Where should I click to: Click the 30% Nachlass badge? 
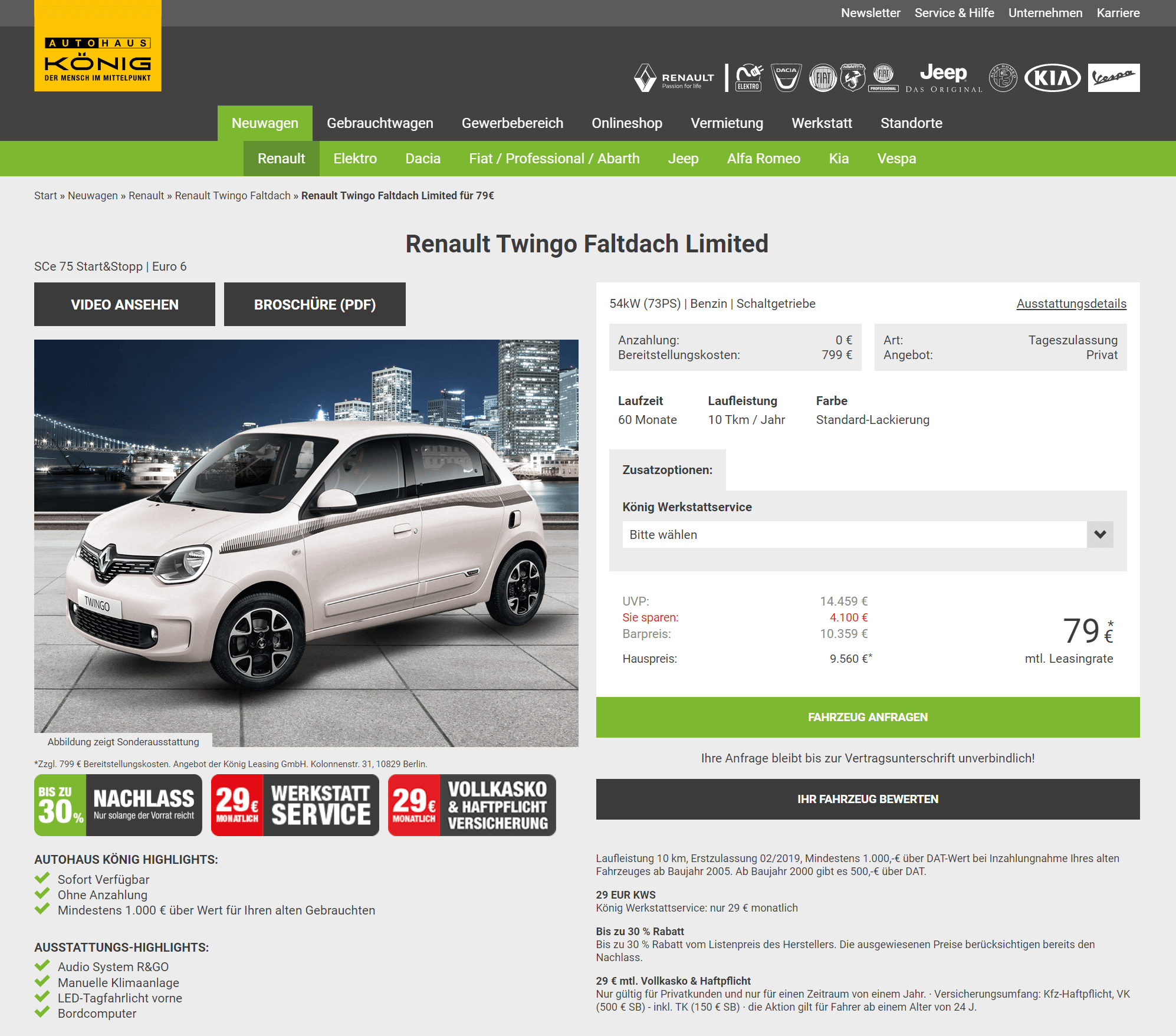118,805
